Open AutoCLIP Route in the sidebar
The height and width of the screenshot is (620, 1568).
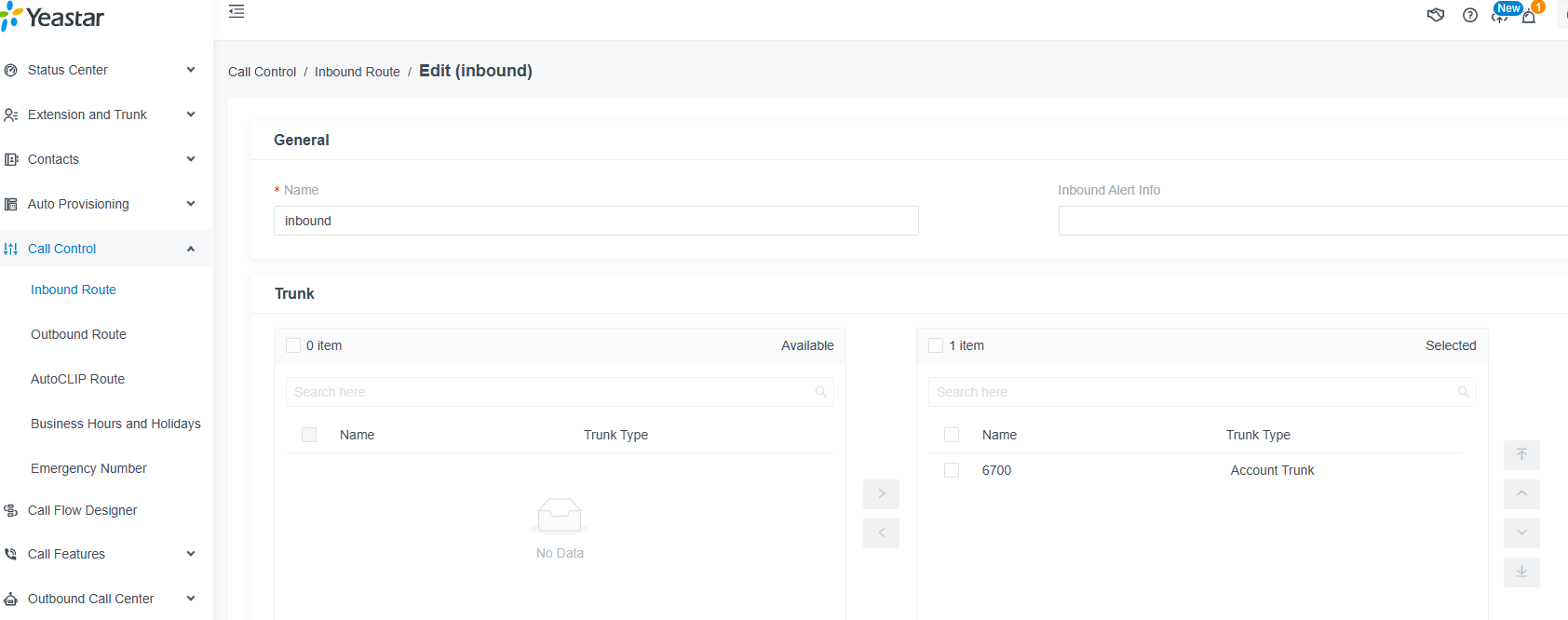77,379
